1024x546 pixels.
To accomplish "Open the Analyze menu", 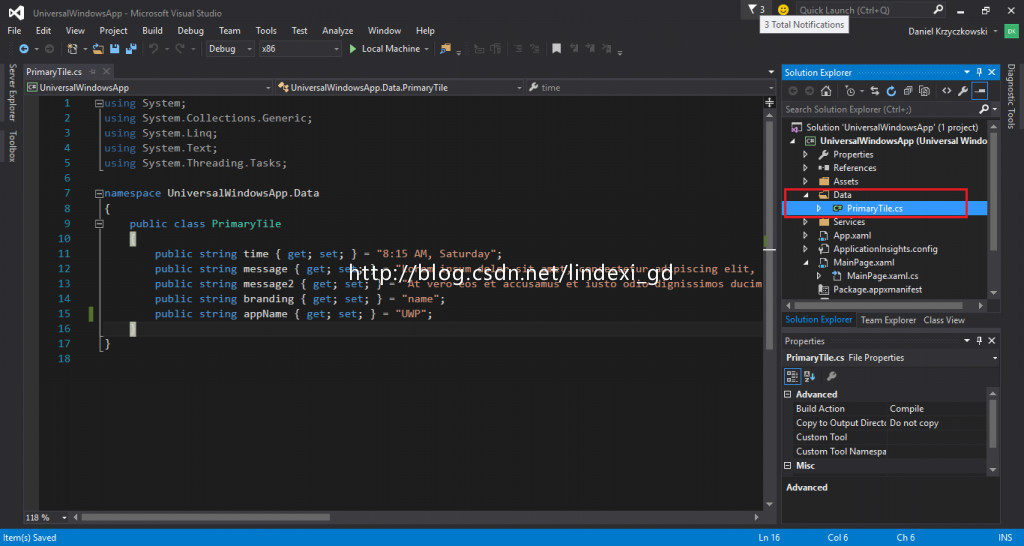I will 338,31.
